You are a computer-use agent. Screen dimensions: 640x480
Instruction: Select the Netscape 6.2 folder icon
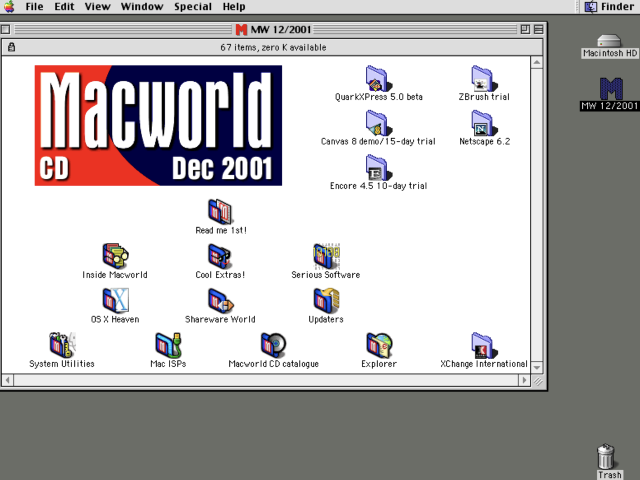coord(484,123)
